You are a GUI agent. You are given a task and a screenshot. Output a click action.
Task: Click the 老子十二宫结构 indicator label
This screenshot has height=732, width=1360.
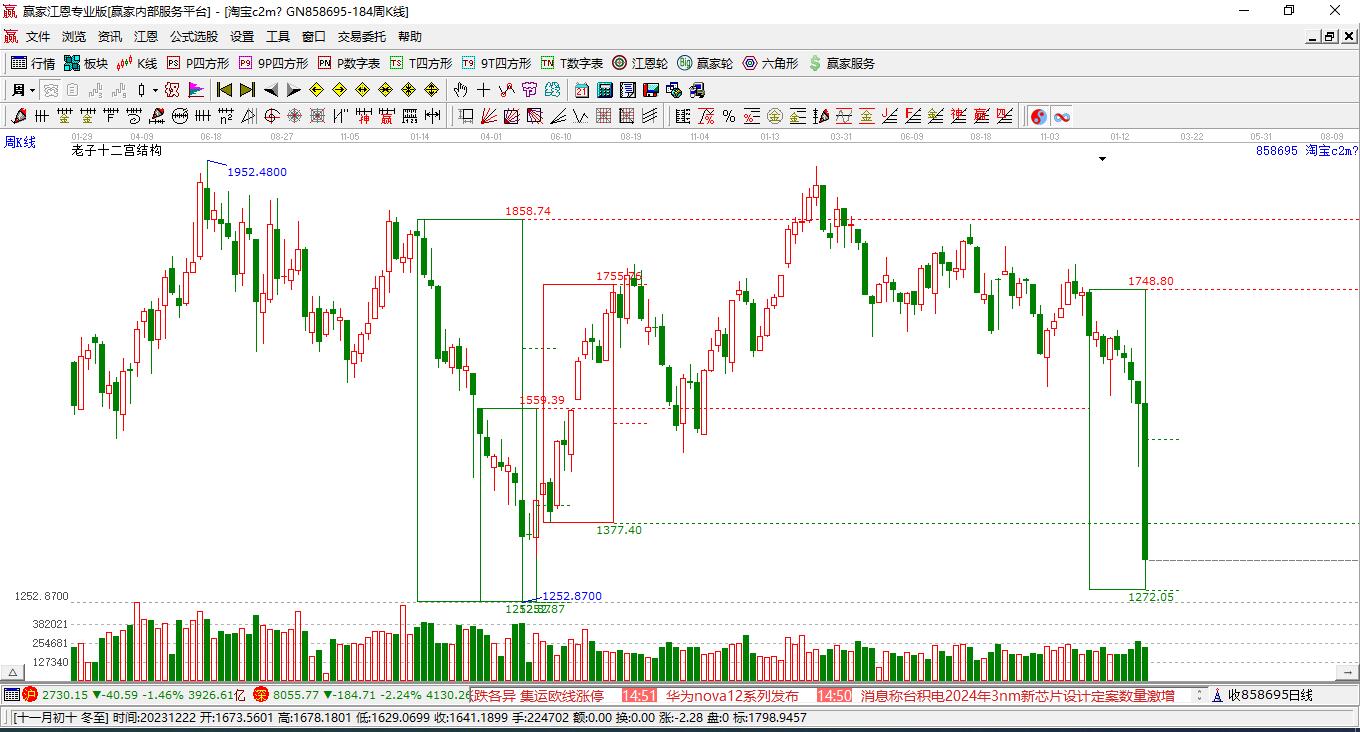click(116, 151)
